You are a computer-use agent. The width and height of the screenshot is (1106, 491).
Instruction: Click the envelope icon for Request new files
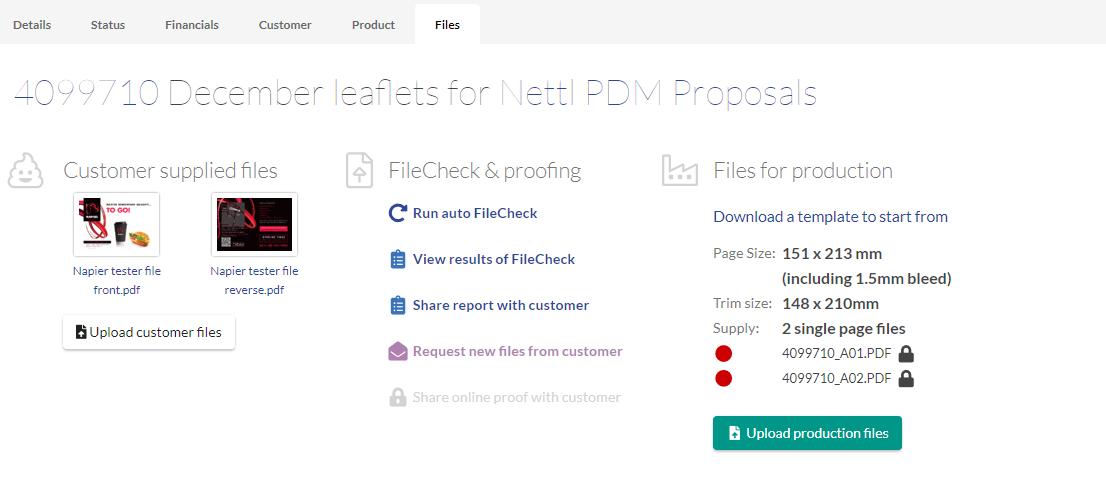click(x=398, y=351)
